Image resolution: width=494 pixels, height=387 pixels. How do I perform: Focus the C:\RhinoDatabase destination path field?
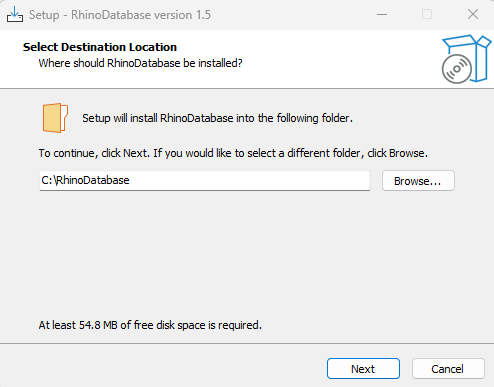(205, 181)
